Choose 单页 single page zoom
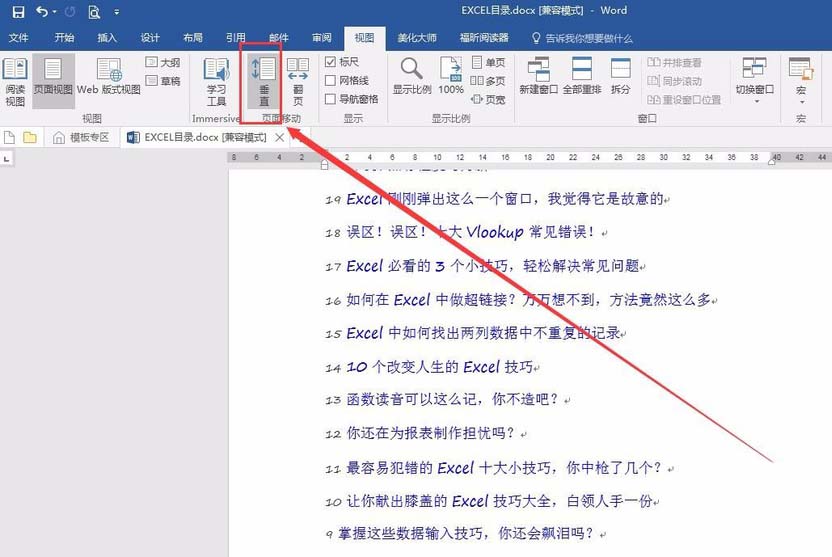Viewport: 832px width, 557px height. [488, 62]
